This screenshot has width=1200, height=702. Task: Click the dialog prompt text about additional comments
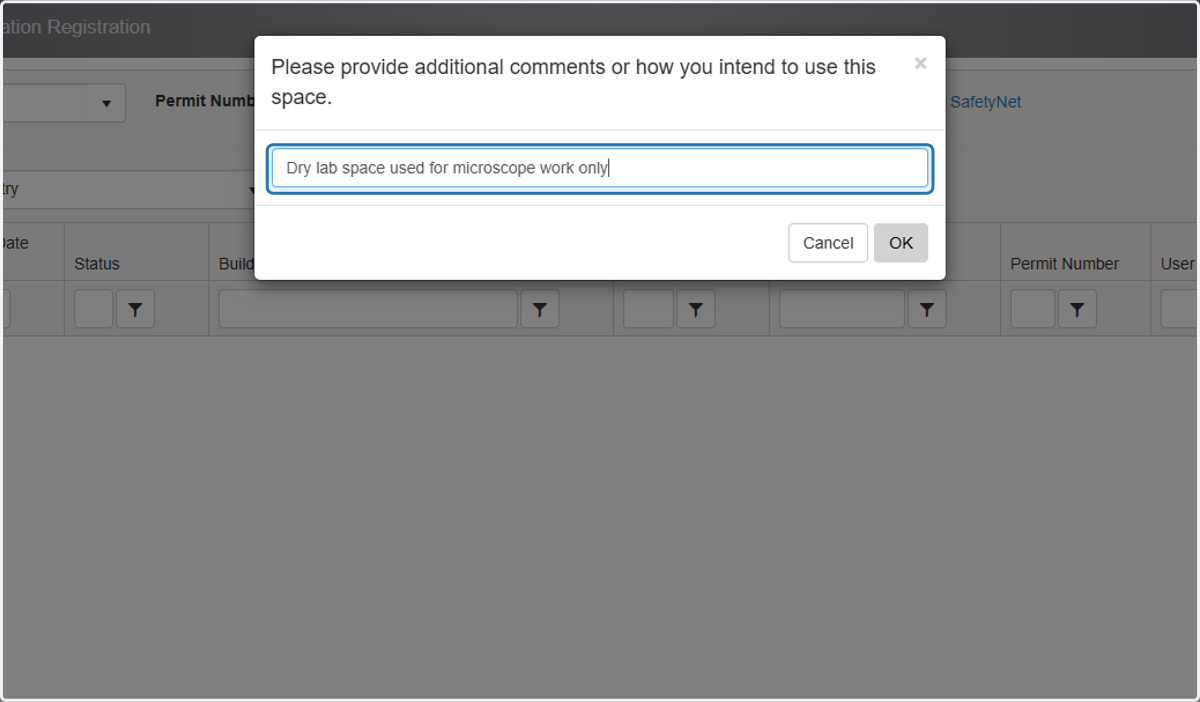coord(573,82)
